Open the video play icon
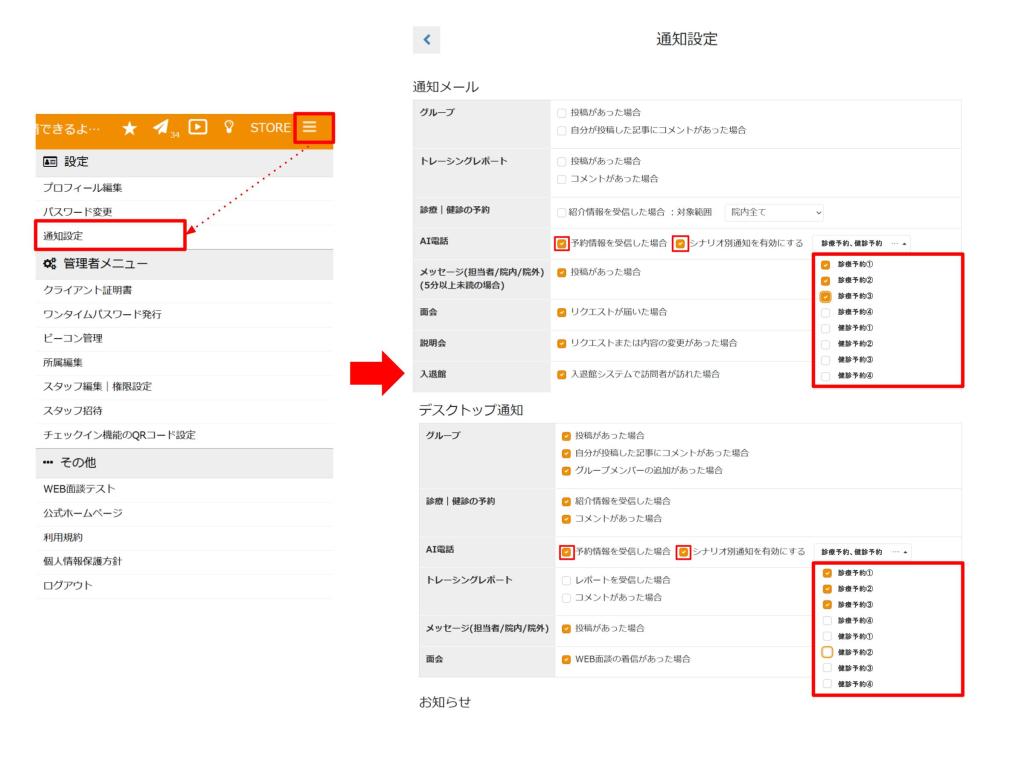 tap(198, 127)
